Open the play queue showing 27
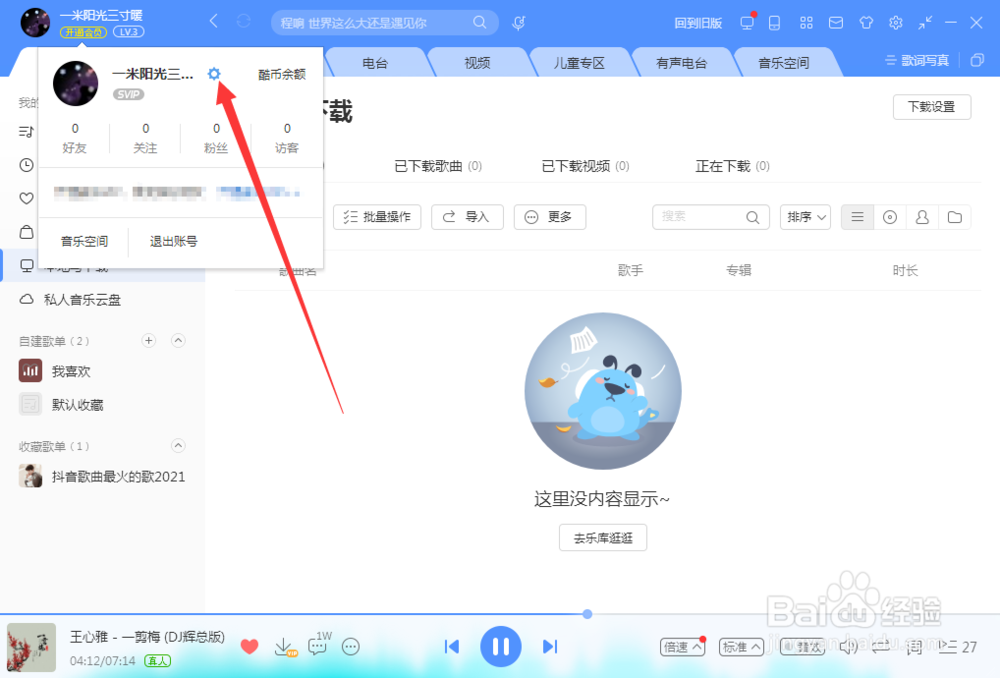 (x=958, y=647)
